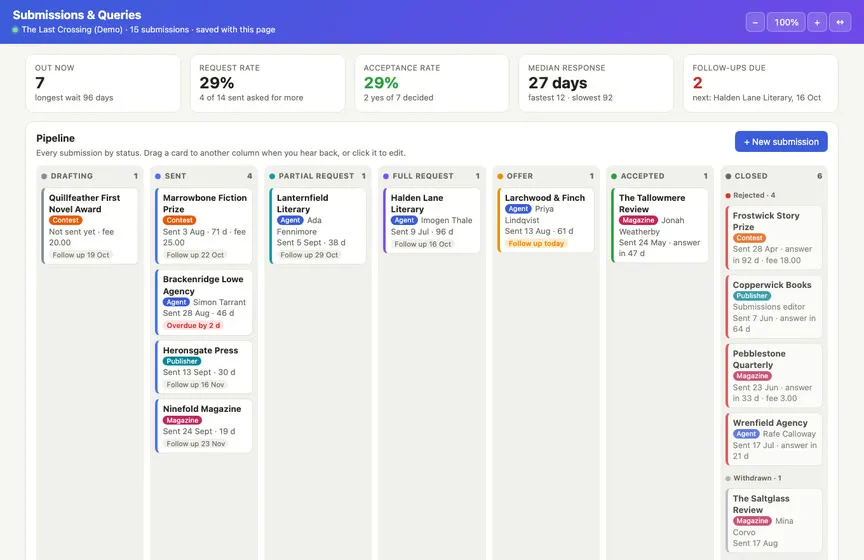The height and width of the screenshot is (560, 864).
Task: Open the Brackenridge Lowe Agency card
Action: [204, 302]
